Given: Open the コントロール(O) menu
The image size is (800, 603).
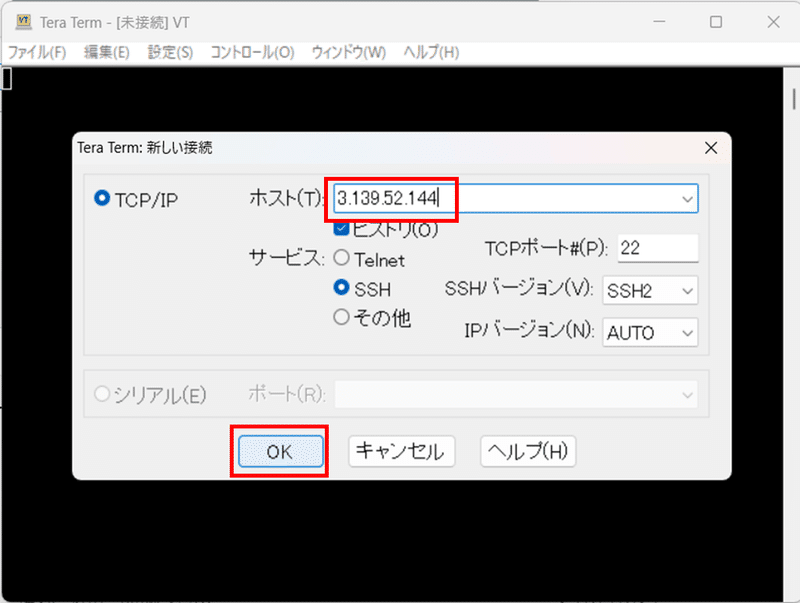Looking at the screenshot, I should [x=252, y=53].
